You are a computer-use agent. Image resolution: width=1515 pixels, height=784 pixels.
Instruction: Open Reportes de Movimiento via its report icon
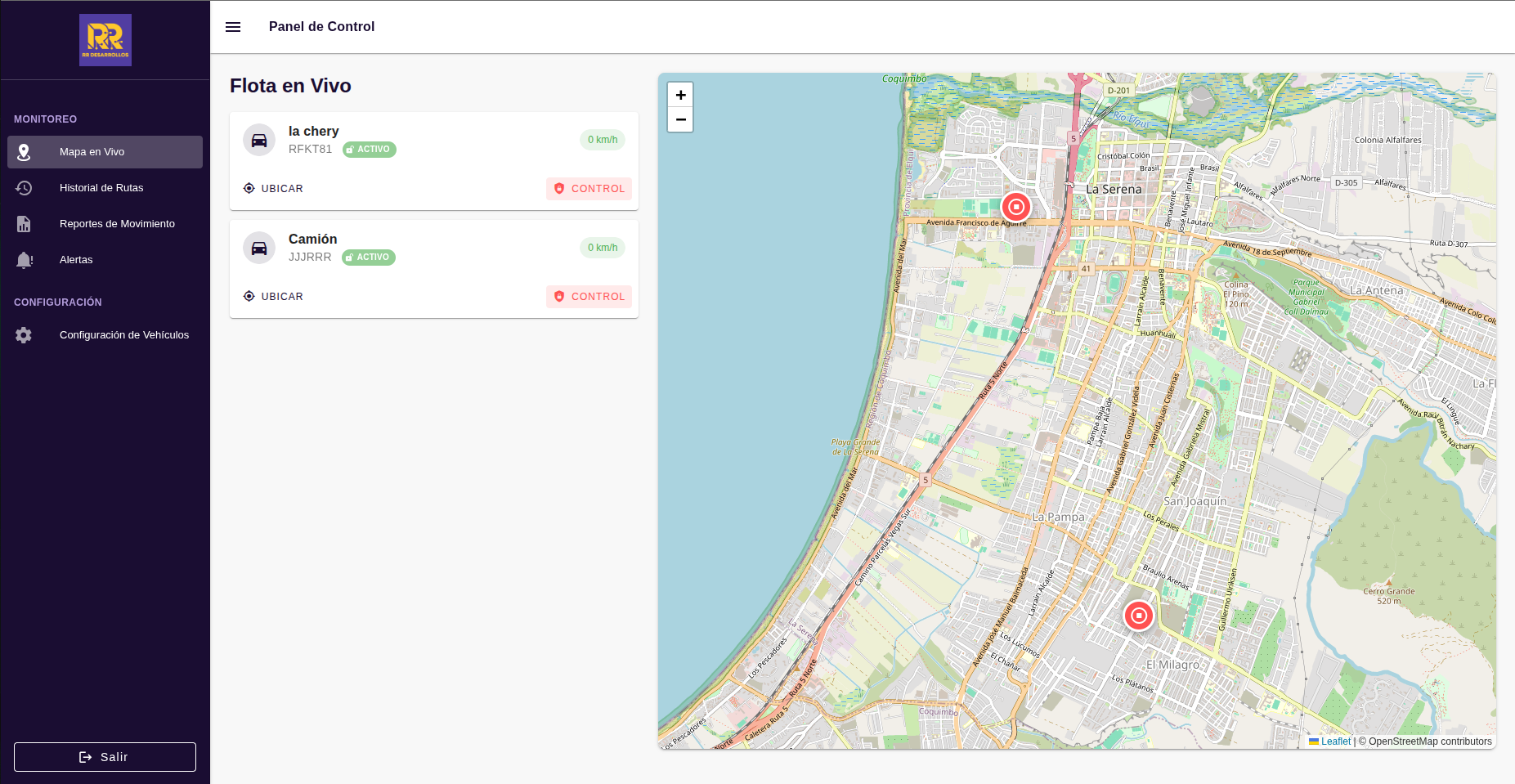[x=25, y=224]
